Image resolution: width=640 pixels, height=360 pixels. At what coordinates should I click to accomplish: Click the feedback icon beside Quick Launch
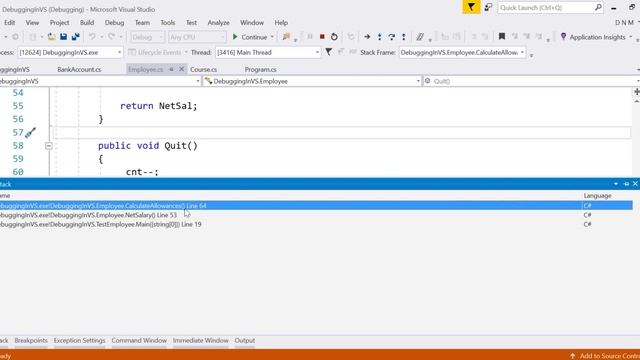(488, 7)
